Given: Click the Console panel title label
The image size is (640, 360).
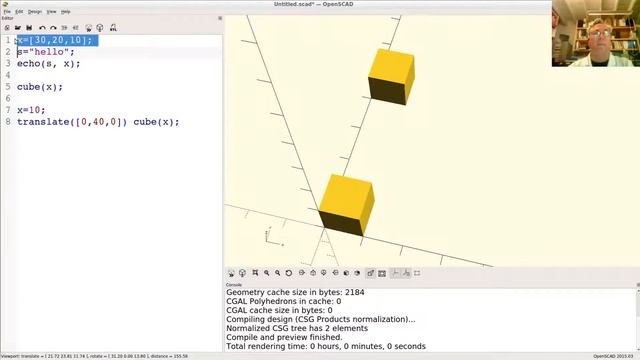Looking at the screenshot, I should [234, 285].
